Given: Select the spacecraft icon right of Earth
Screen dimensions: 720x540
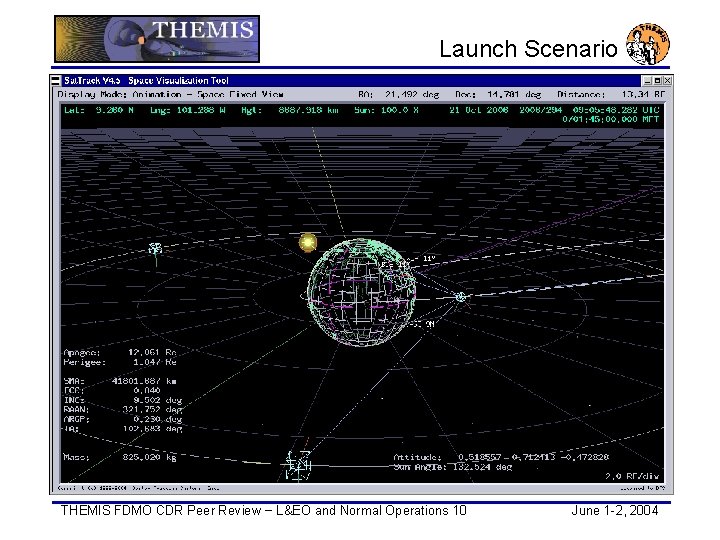Looking at the screenshot, I should coord(461,297).
